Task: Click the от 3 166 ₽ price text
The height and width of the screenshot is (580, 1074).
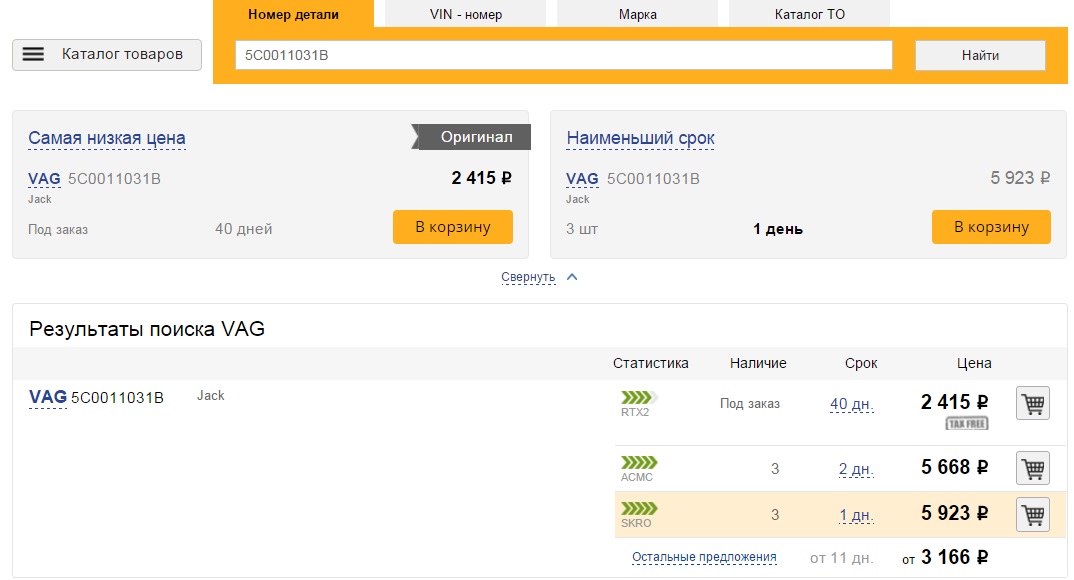Action: (945, 557)
